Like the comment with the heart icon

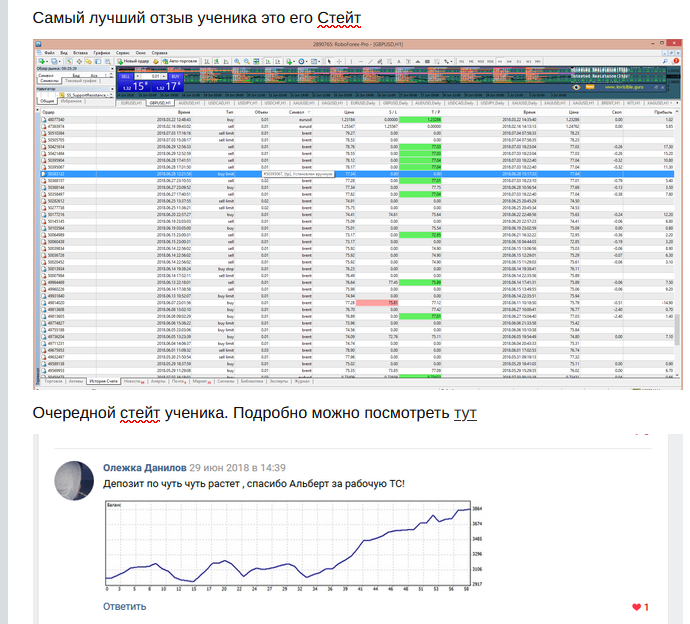tap(636, 607)
